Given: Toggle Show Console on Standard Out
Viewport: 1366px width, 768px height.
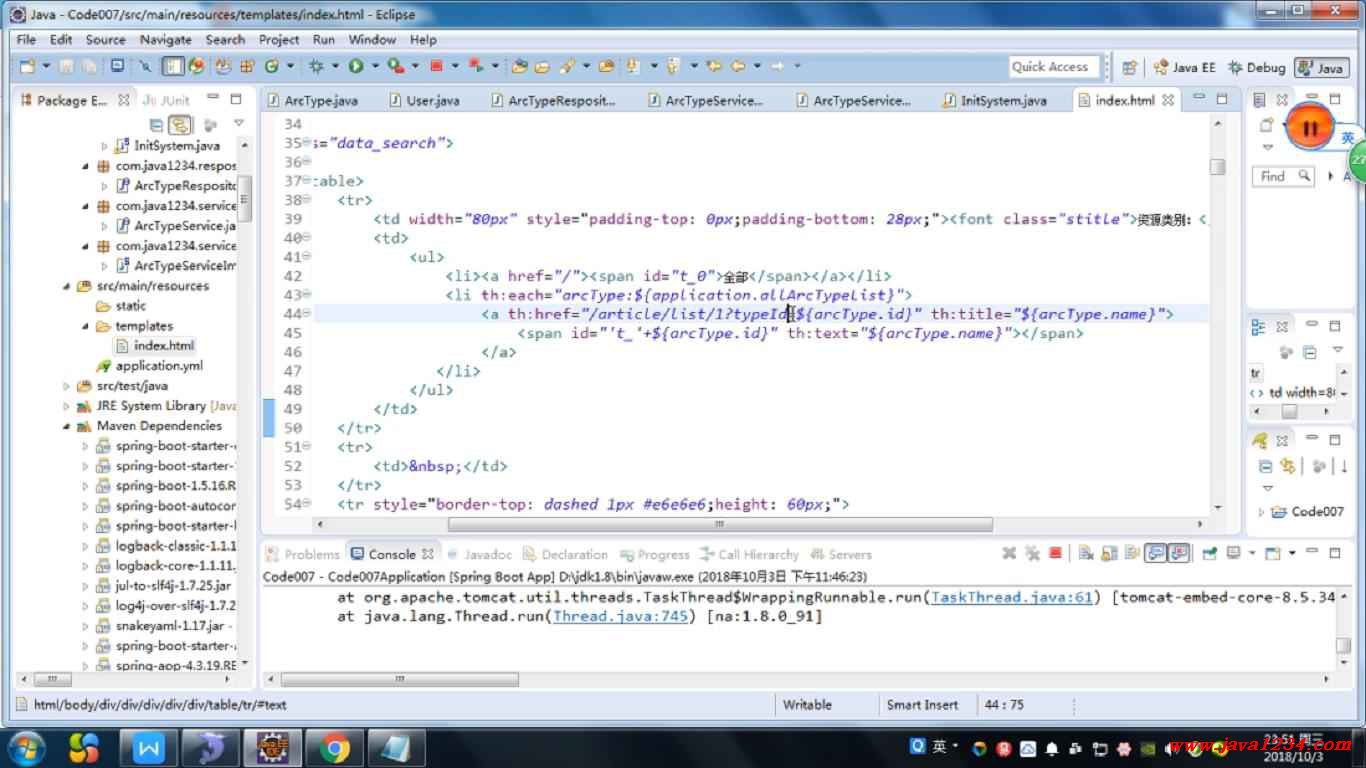Looking at the screenshot, I should pyautogui.click(x=1155, y=553).
